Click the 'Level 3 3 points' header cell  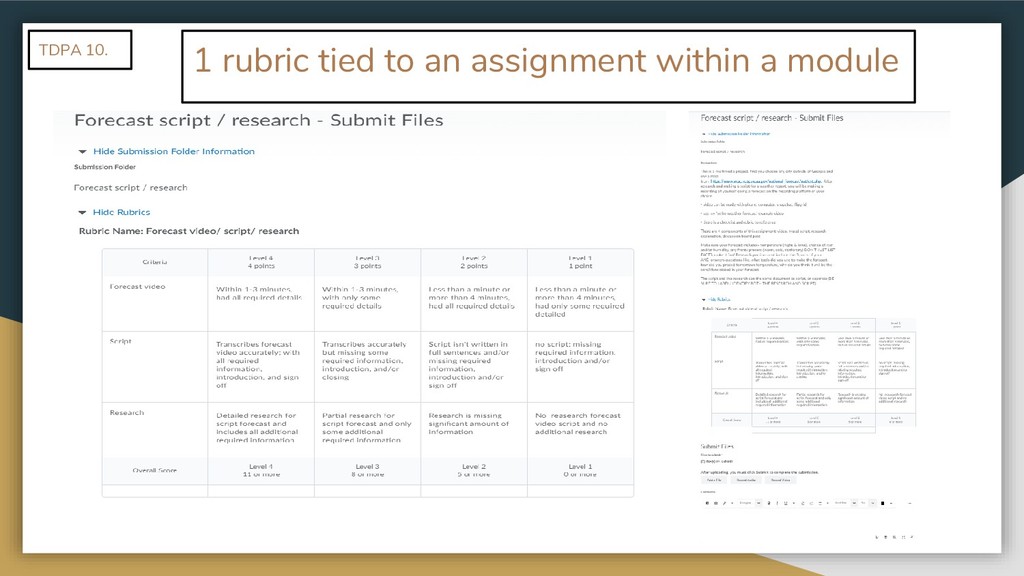pos(367,263)
